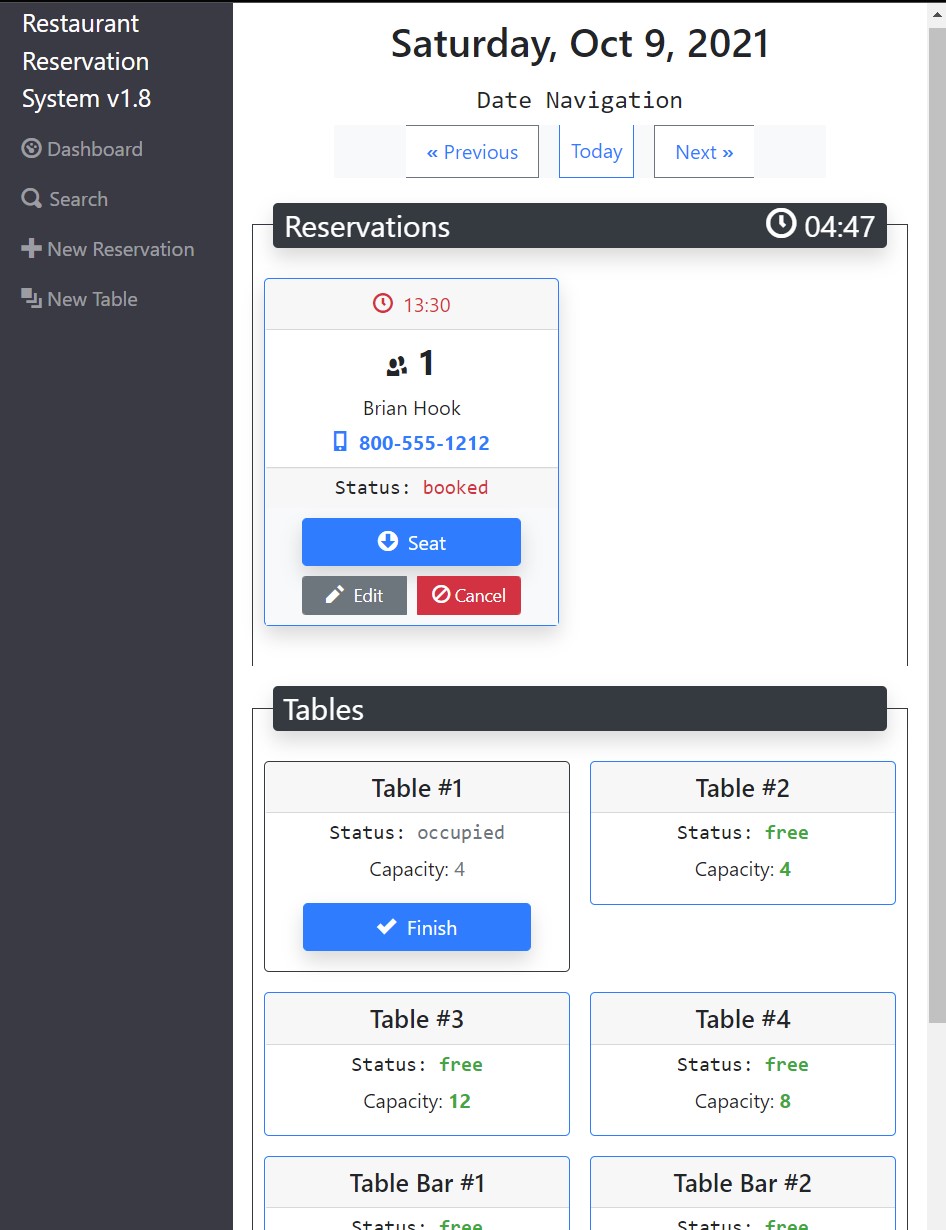The width and height of the screenshot is (946, 1230).
Task: Click the 13:30 reservation time
Action: pyautogui.click(x=427, y=305)
